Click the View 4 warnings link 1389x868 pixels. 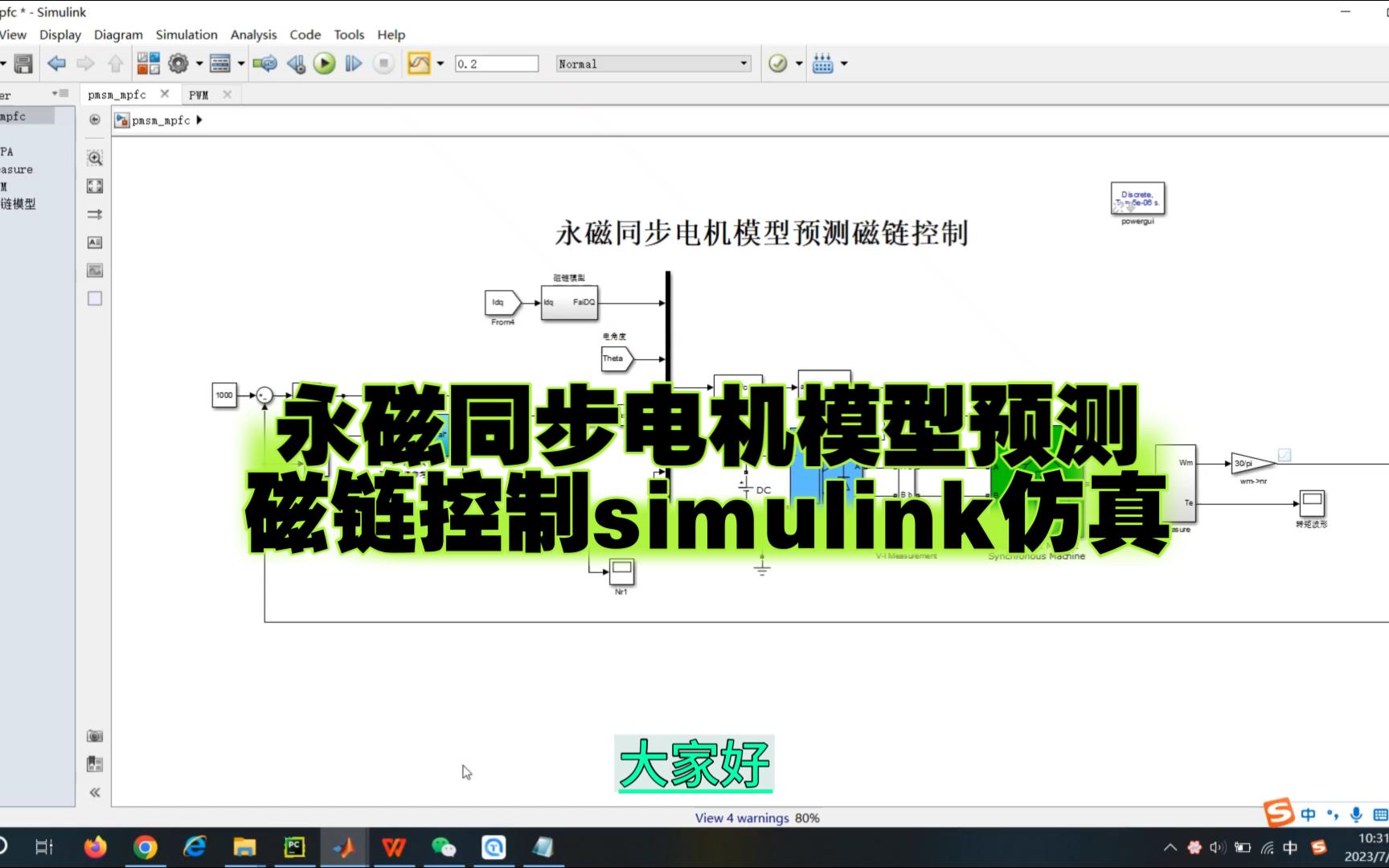[742, 818]
